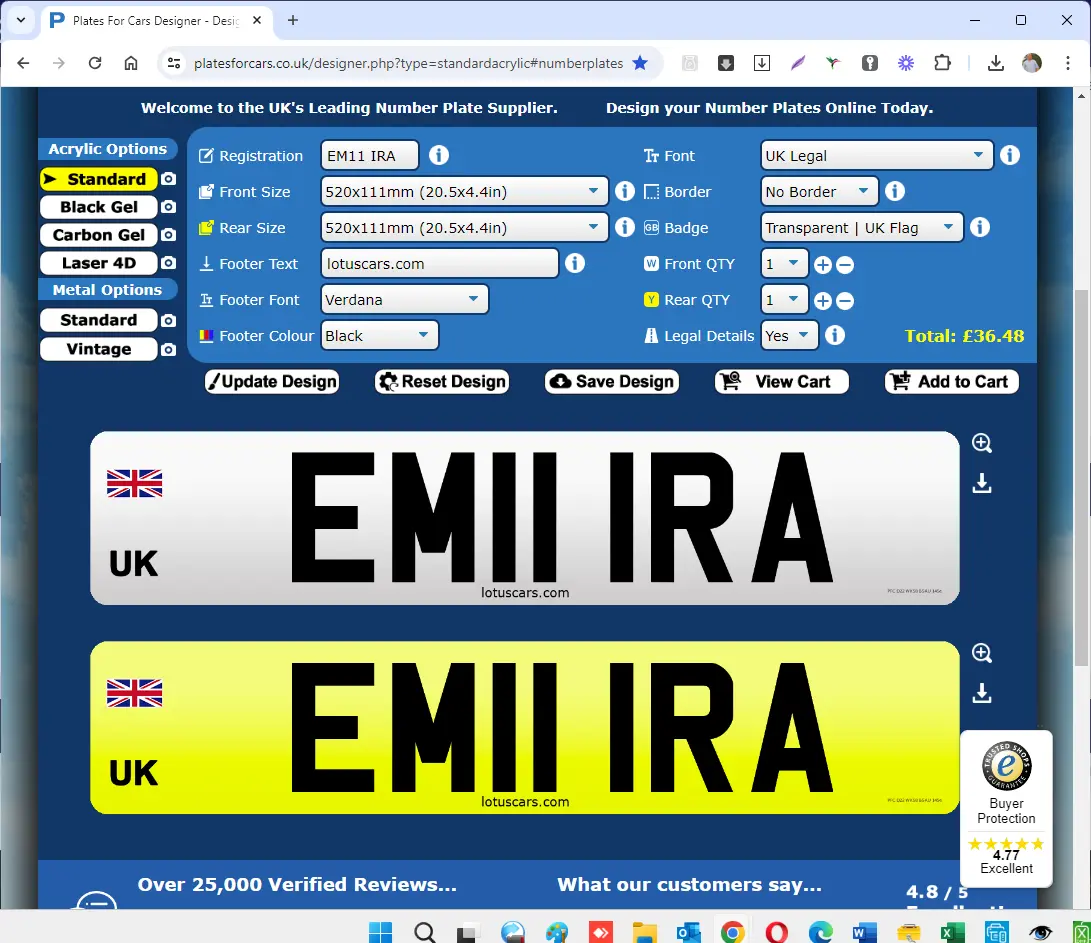The height and width of the screenshot is (943, 1091).
Task: Expand the Badge dropdown menu
Action: 861,228
